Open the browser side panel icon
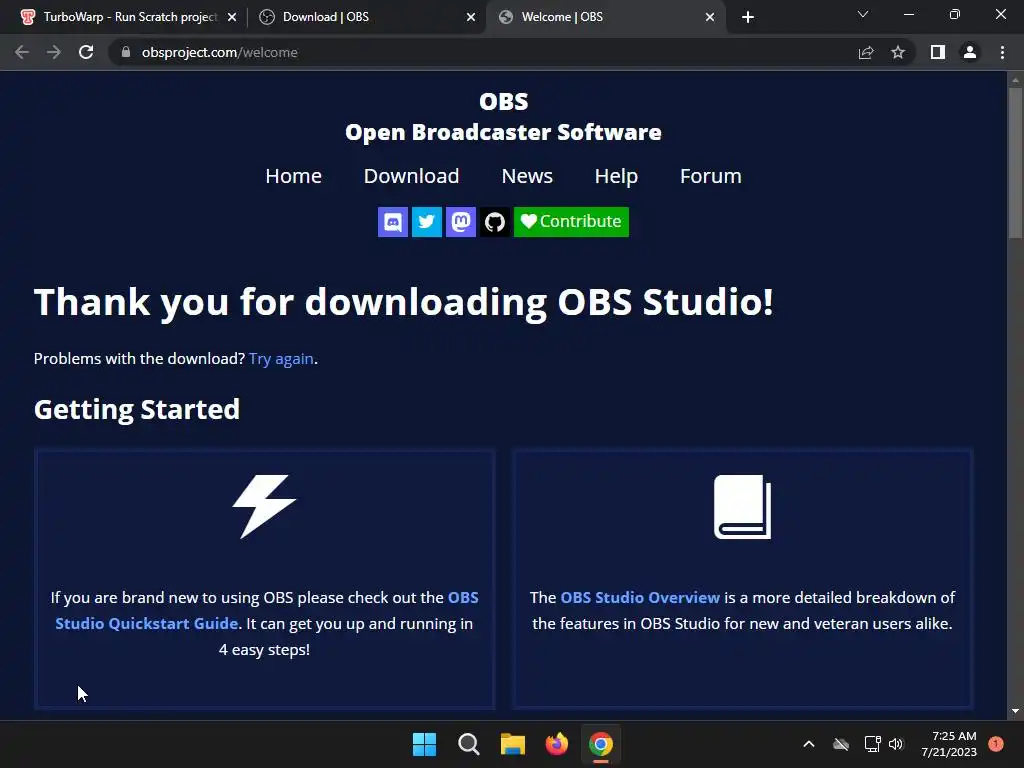Image resolution: width=1024 pixels, height=768 pixels. tap(938, 52)
